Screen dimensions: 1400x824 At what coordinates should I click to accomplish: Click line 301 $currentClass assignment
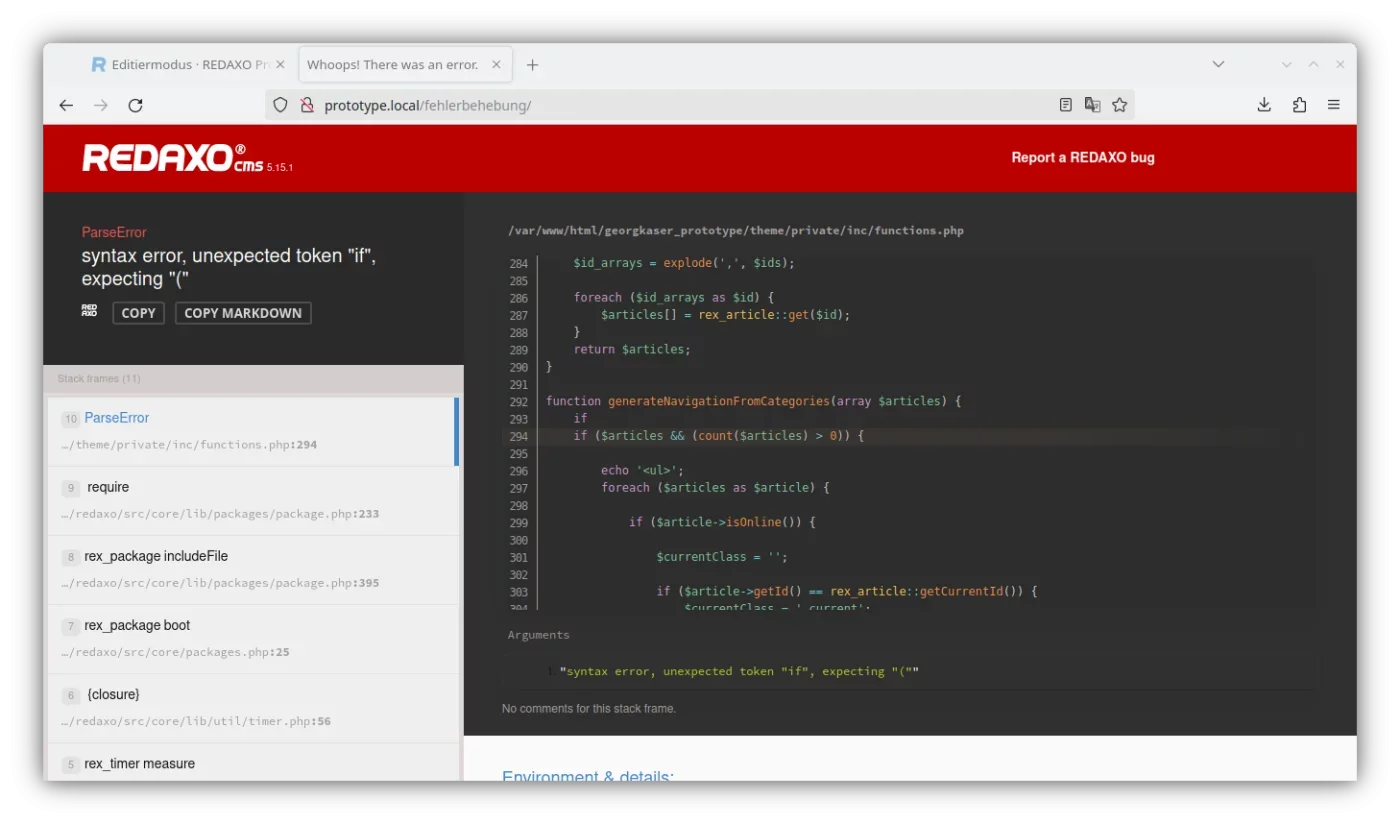tap(722, 557)
